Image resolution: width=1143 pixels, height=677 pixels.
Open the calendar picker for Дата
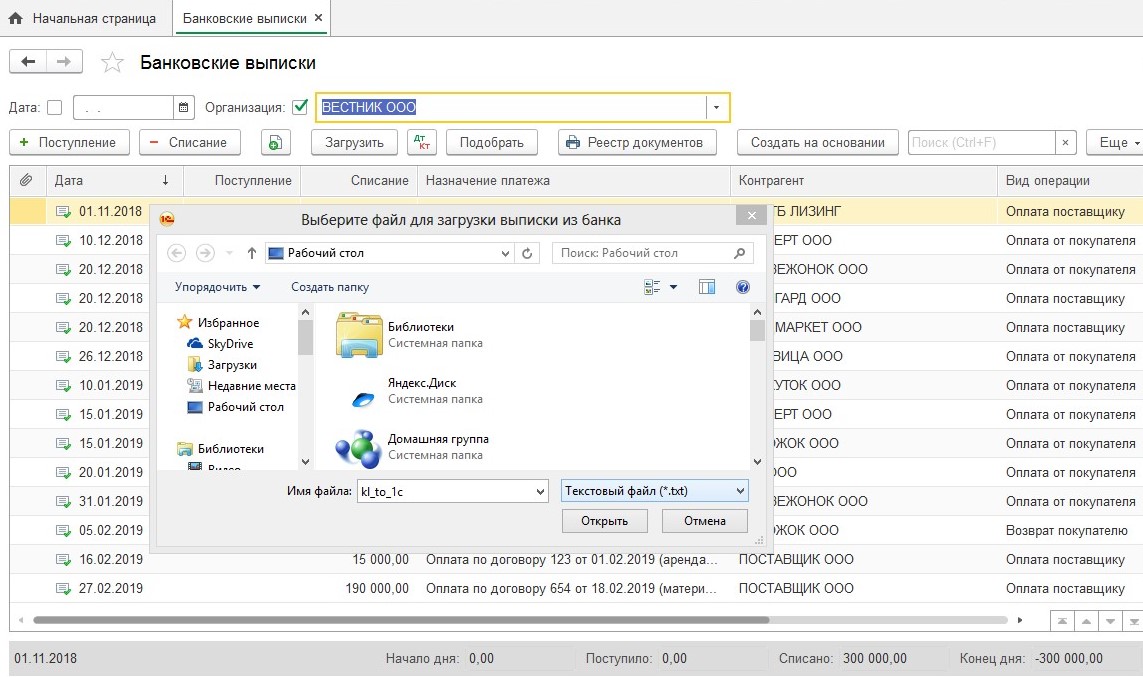pos(183,107)
